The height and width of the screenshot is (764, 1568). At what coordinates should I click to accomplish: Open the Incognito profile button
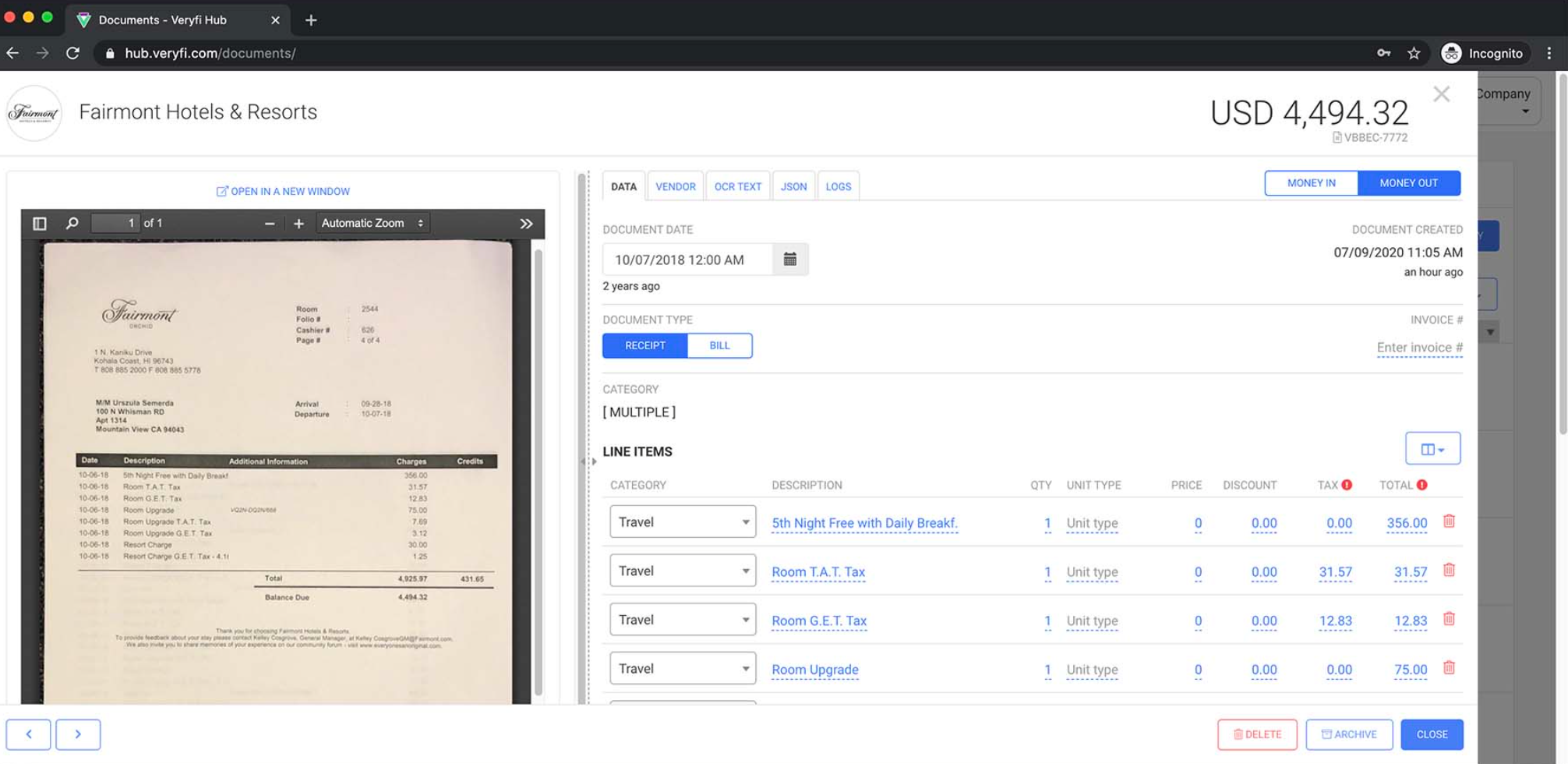(x=1482, y=53)
